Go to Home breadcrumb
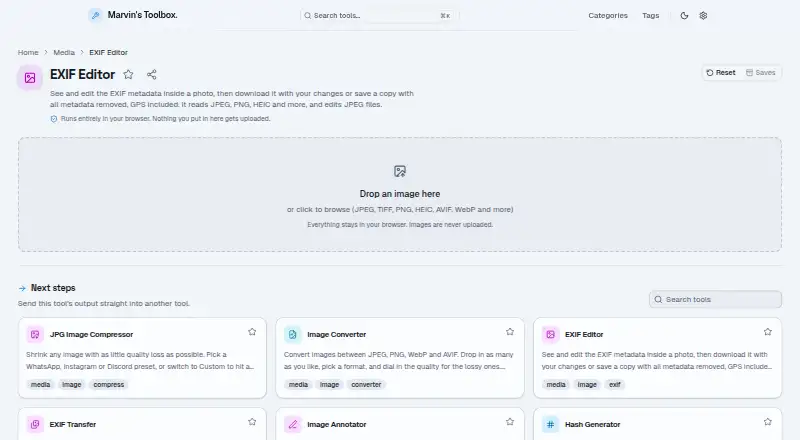The image size is (800, 440). (x=28, y=53)
